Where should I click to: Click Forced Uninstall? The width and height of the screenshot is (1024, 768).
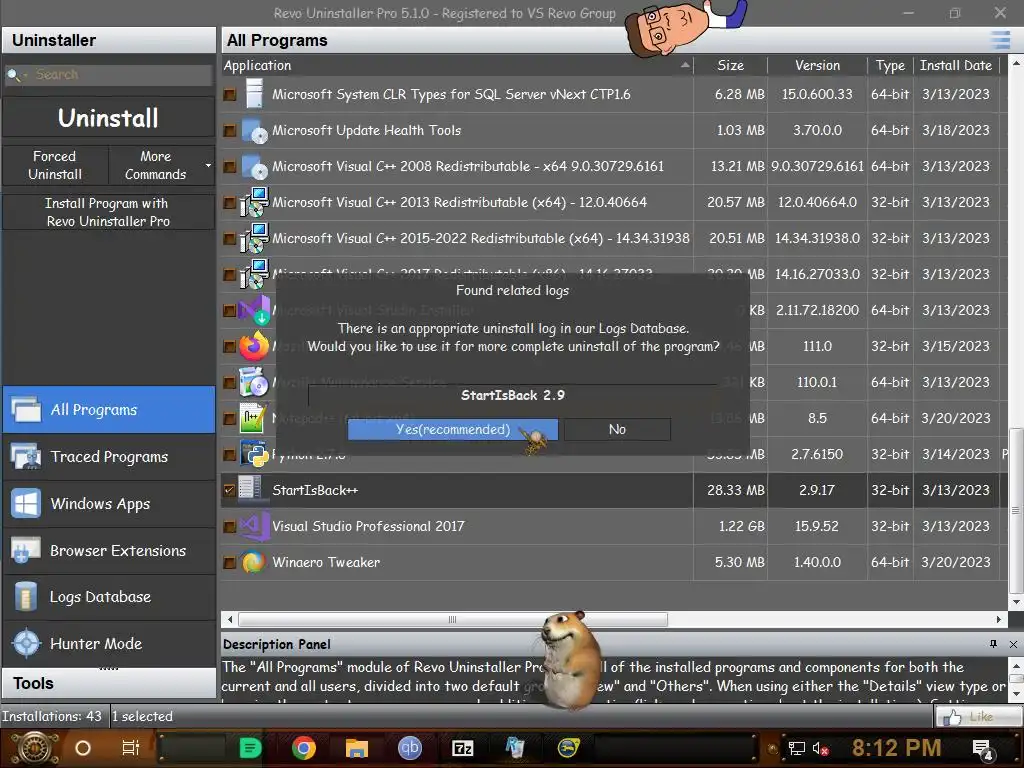pyautogui.click(x=55, y=165)
